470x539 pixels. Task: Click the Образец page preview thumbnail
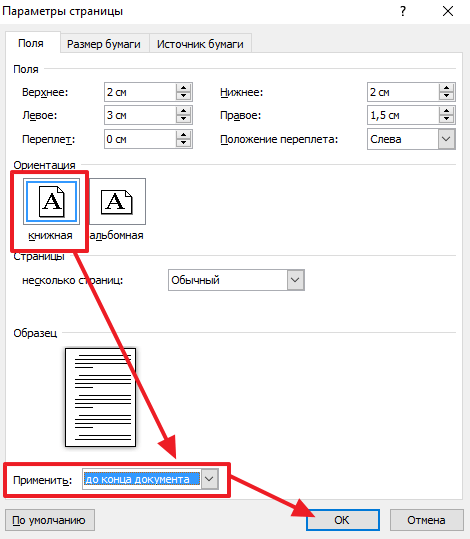click(x=100, y=397)
